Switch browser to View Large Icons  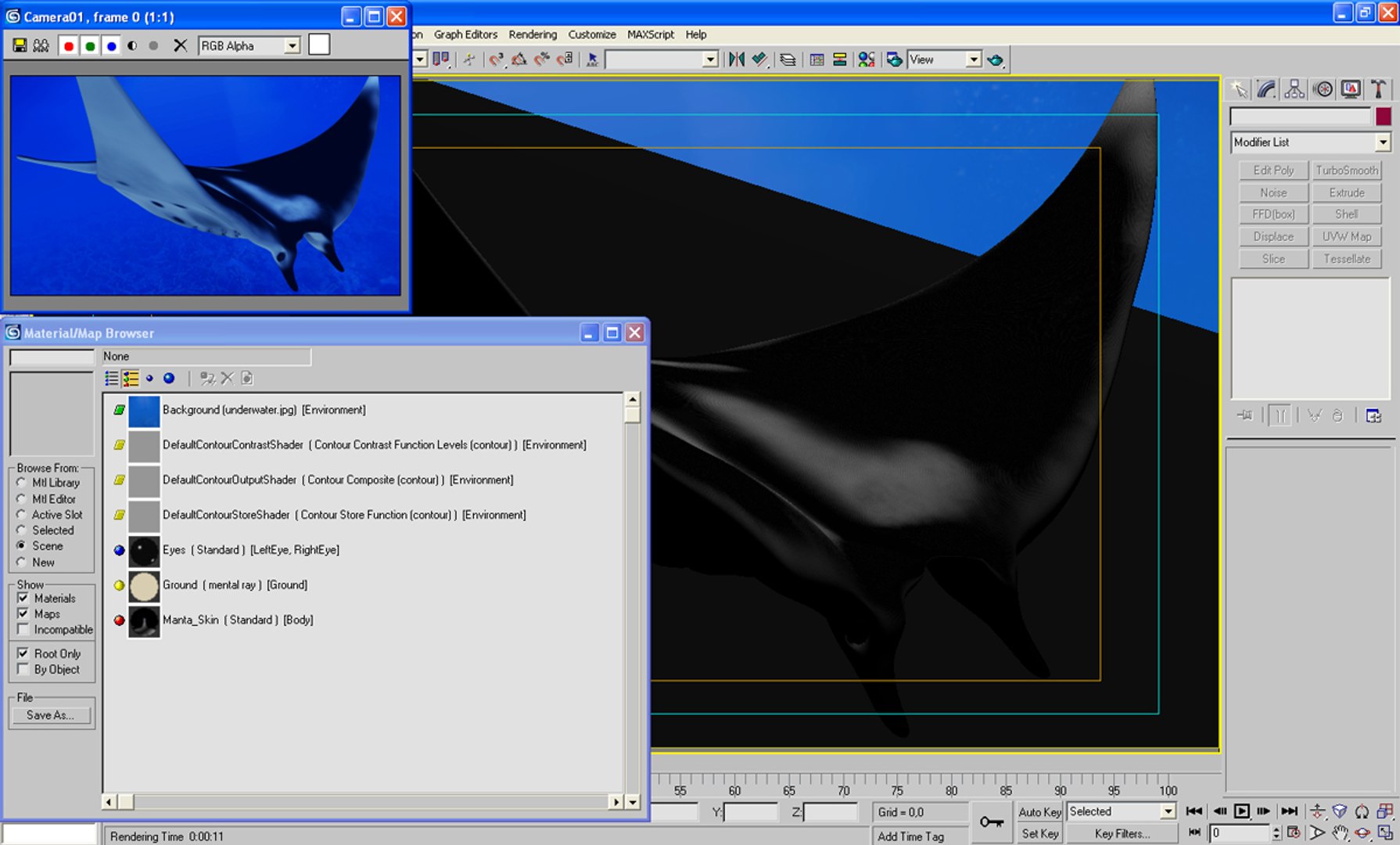pos(169,379)
